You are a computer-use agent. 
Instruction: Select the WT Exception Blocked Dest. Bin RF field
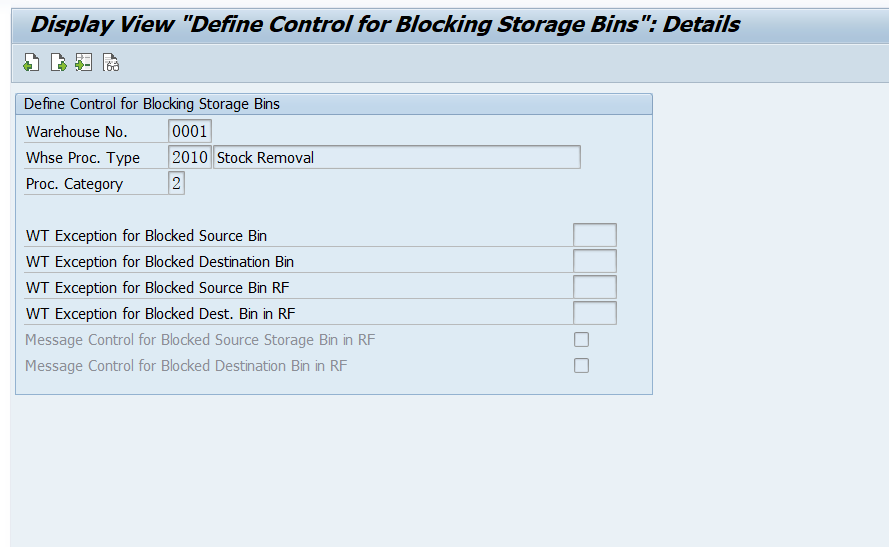594,314
